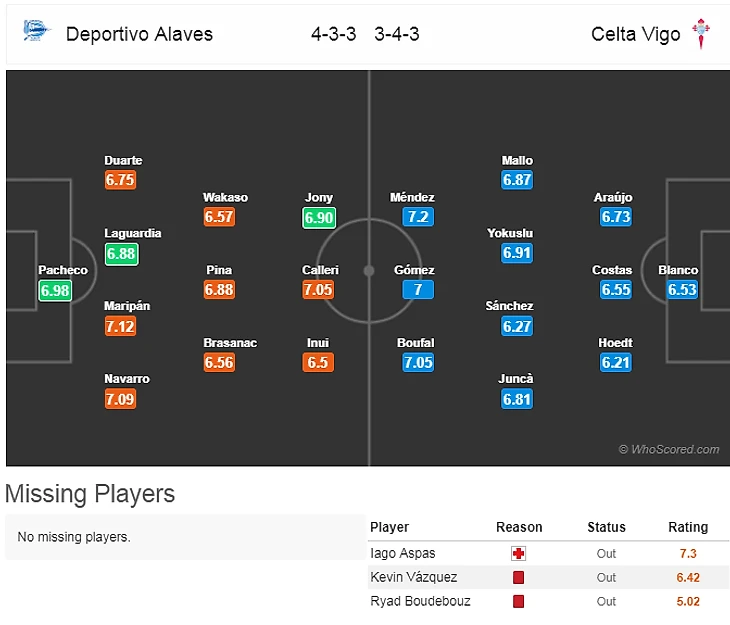Click Maripán's 7.12 rating badge
730x625 pixels.
(x=120, y=326)
